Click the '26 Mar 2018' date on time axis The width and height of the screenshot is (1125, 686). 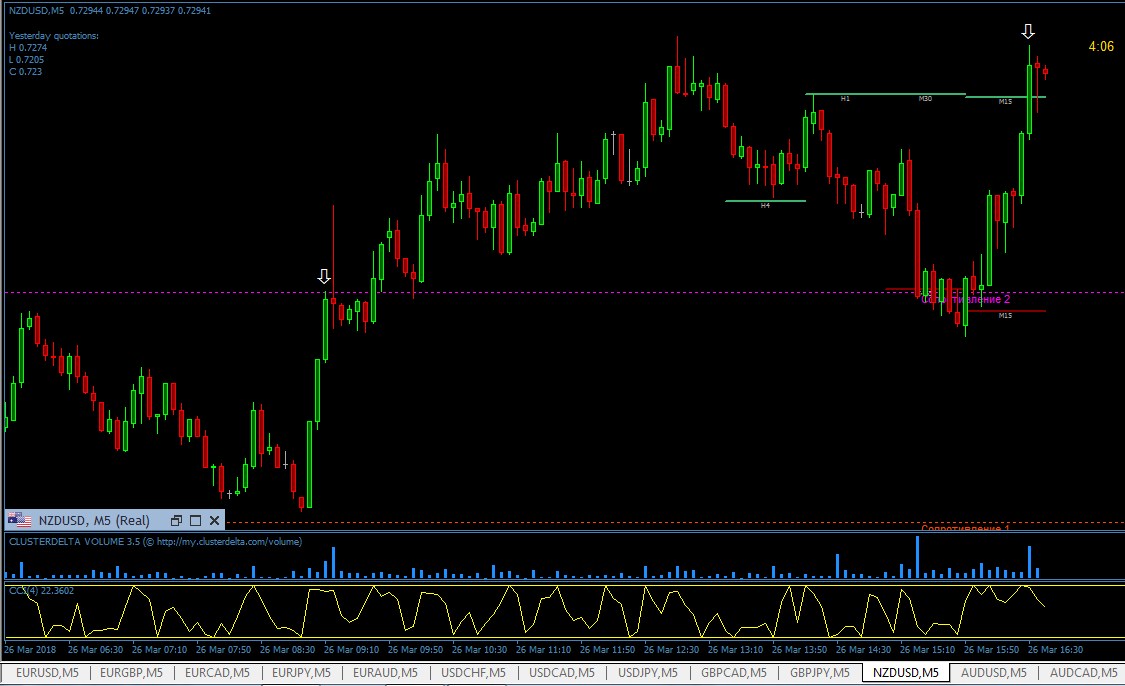[30, 649]
